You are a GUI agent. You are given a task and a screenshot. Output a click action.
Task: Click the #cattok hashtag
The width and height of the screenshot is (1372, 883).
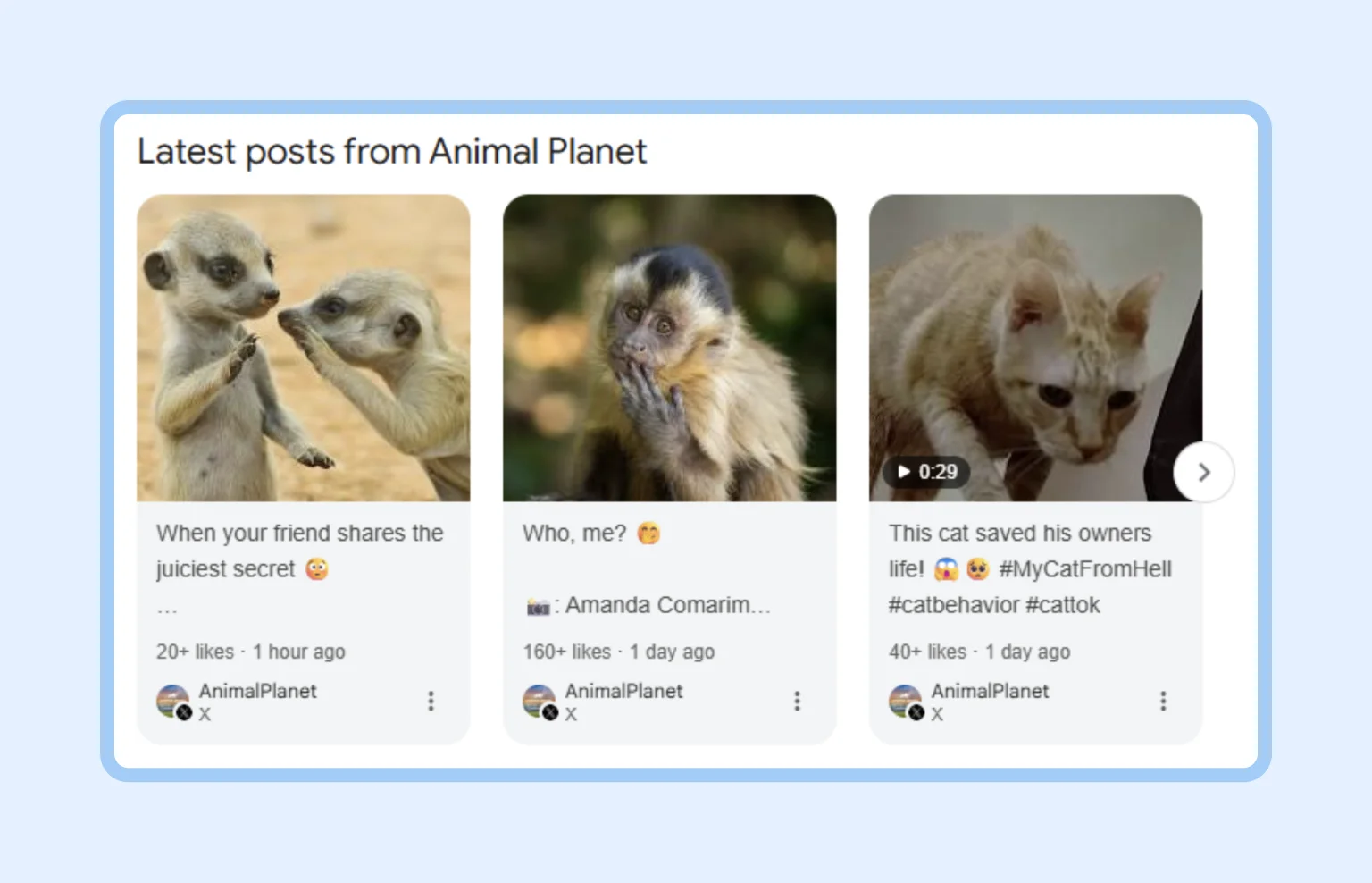tap(1063, 605)
